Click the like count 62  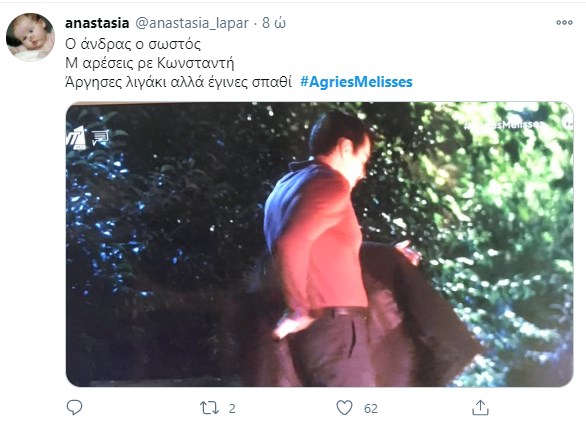(x=370, y=409)
